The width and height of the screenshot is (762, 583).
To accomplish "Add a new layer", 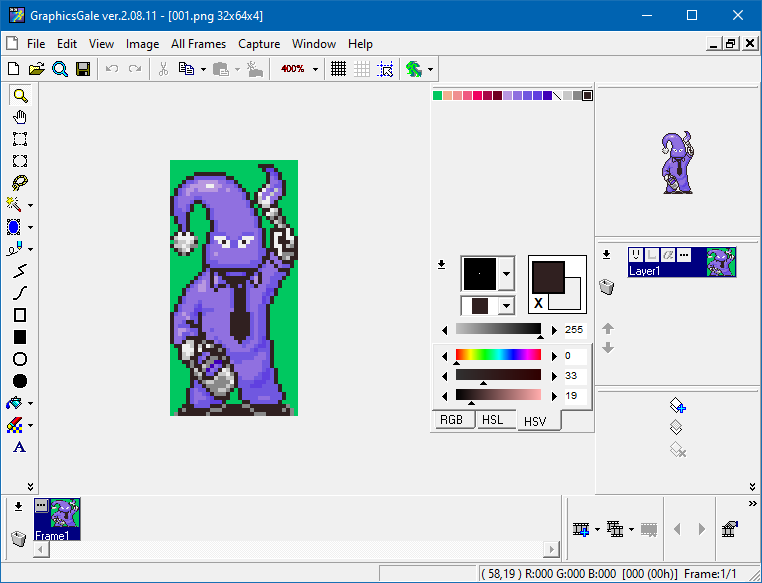I will click(x=677, y=405).
